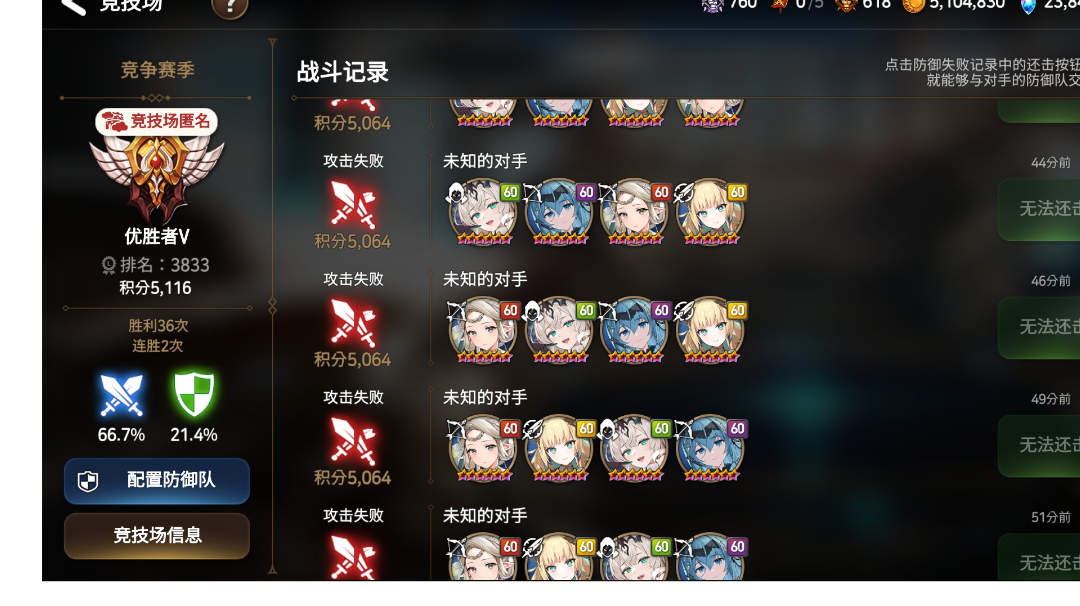The height and width of the screenshot is (606, 1080).
Task: Open 配置防御队 defense team setup
Action: (157, 481)
